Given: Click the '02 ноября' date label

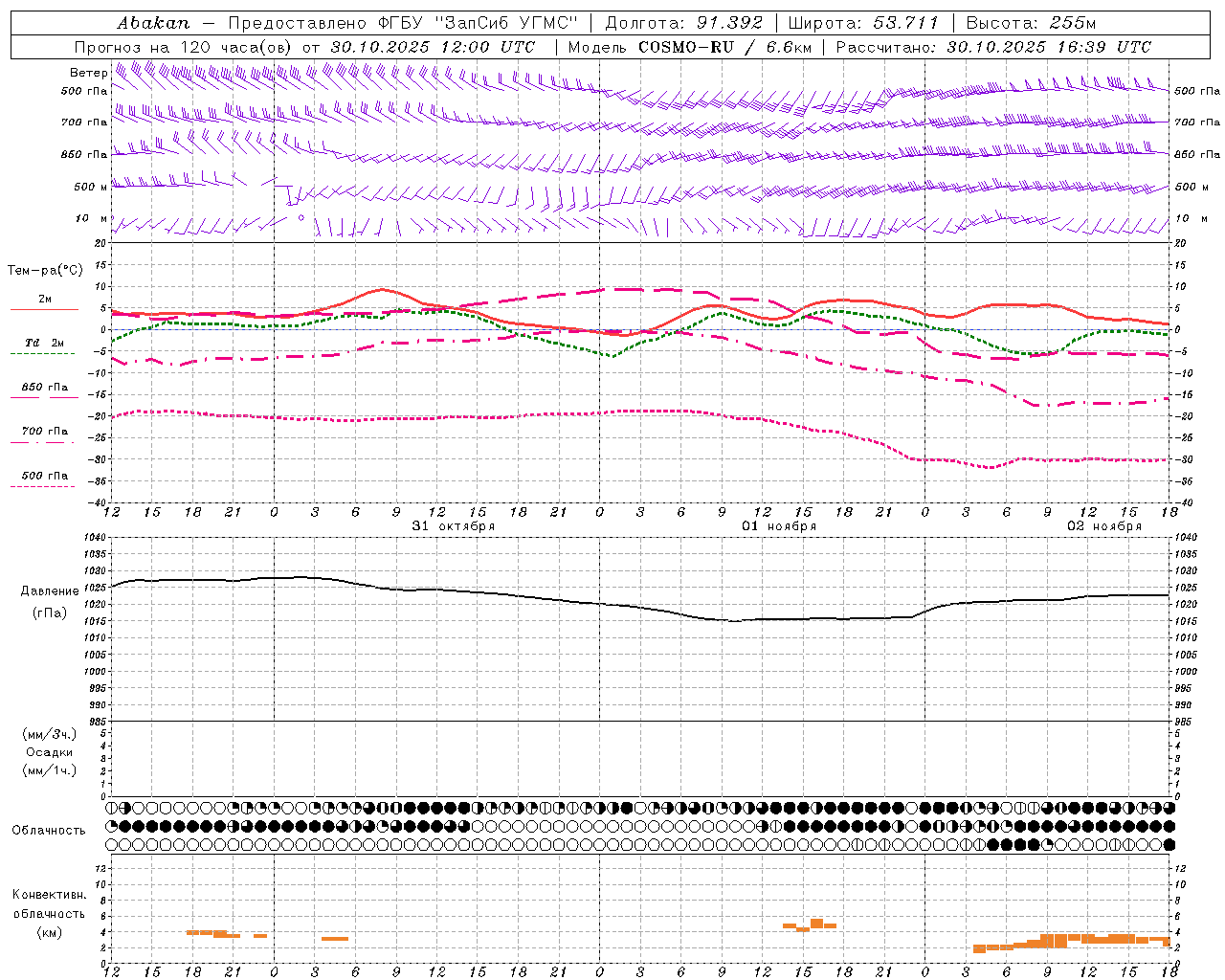Looking at the screenshot, I should [1104, 526].
